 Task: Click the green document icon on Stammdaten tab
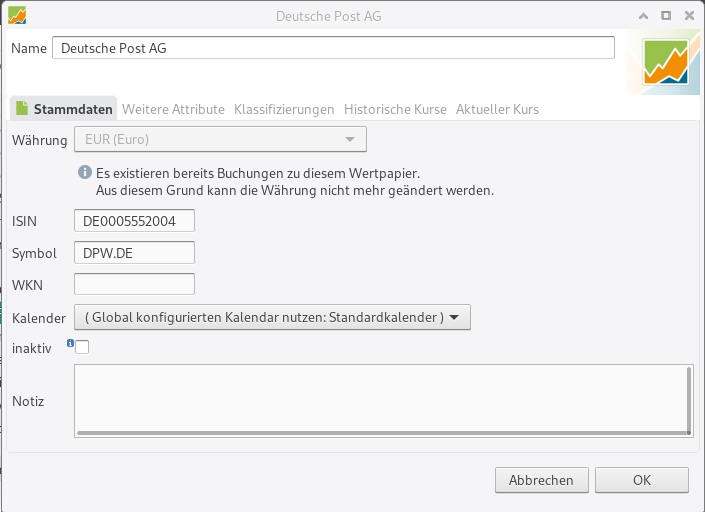tap(22, 108)
